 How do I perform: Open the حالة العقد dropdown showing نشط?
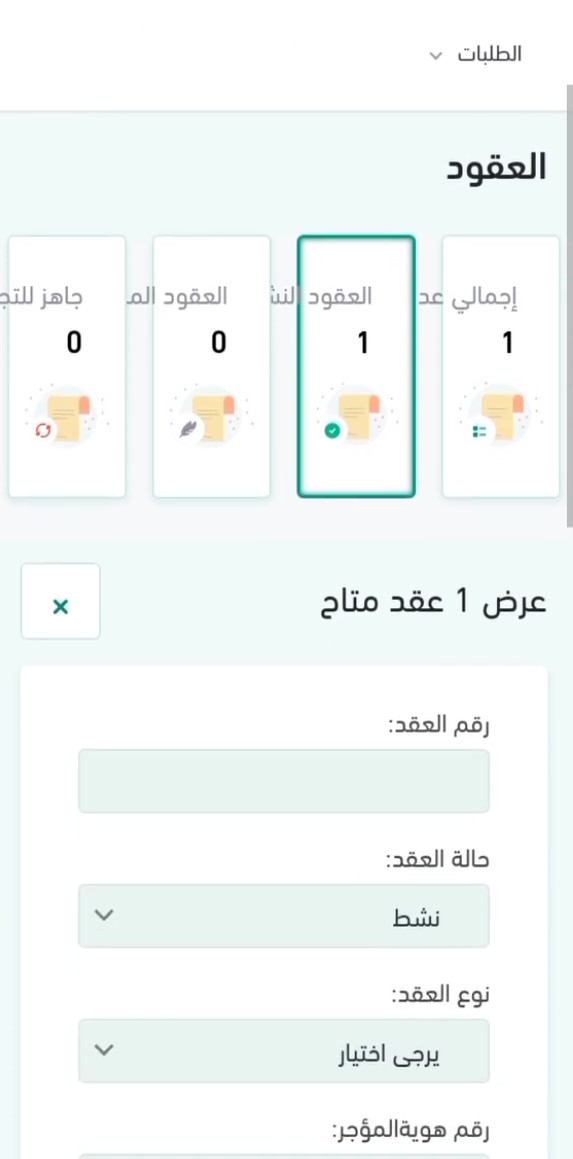click(x=284, y=916)
